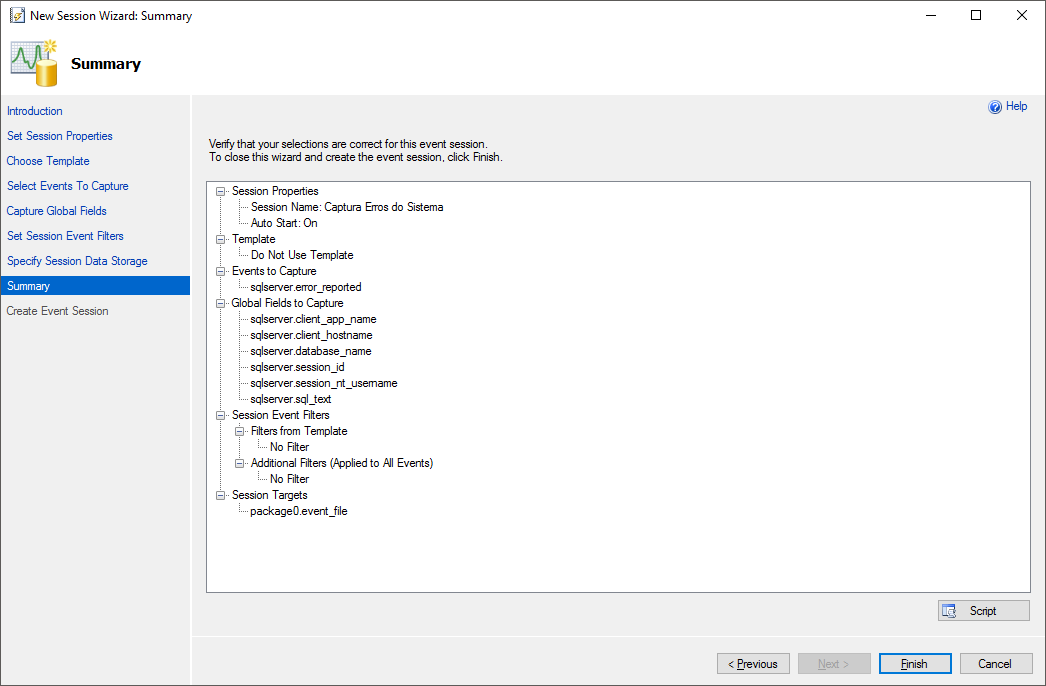Collapse the Session Properties node

click(221, 191)
